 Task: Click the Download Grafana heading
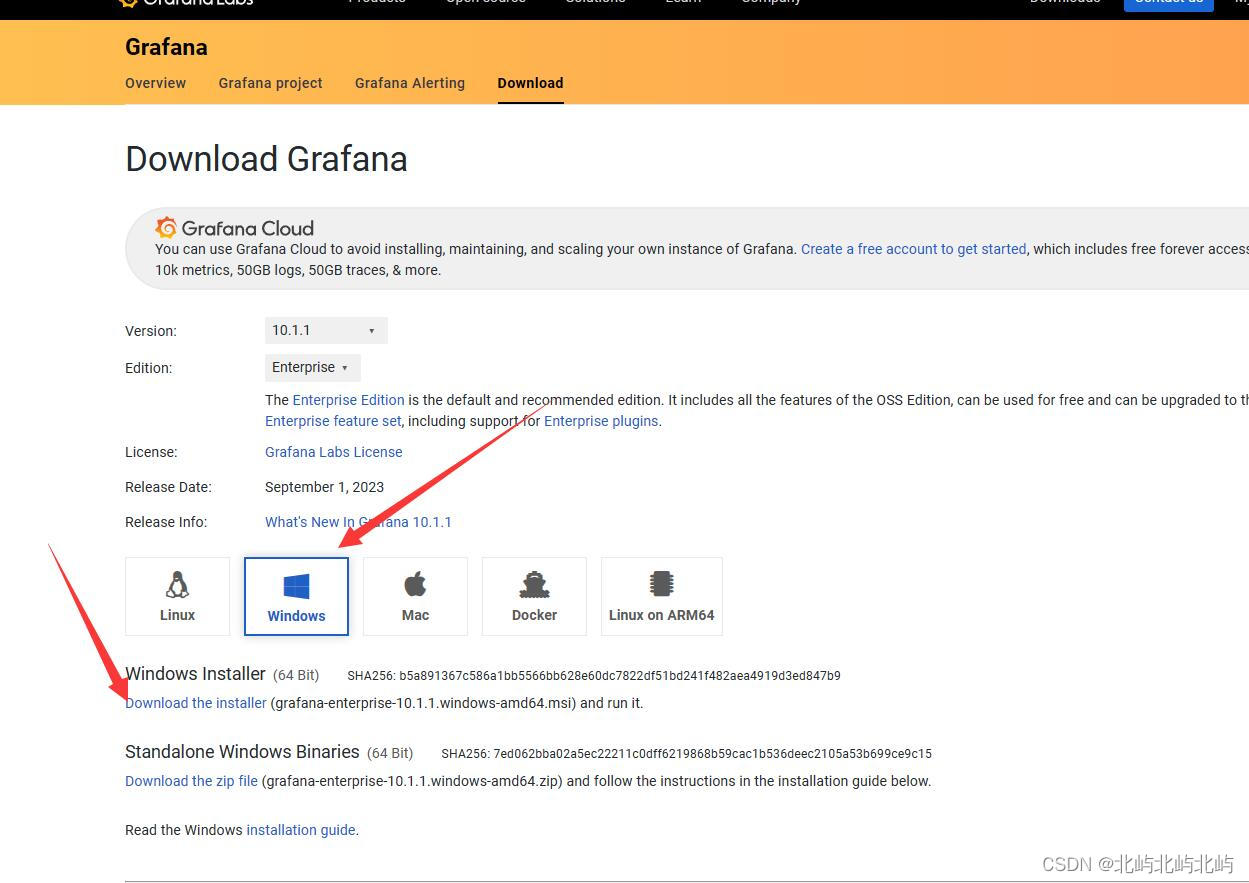pyautogui.click(x=266, y=159)
